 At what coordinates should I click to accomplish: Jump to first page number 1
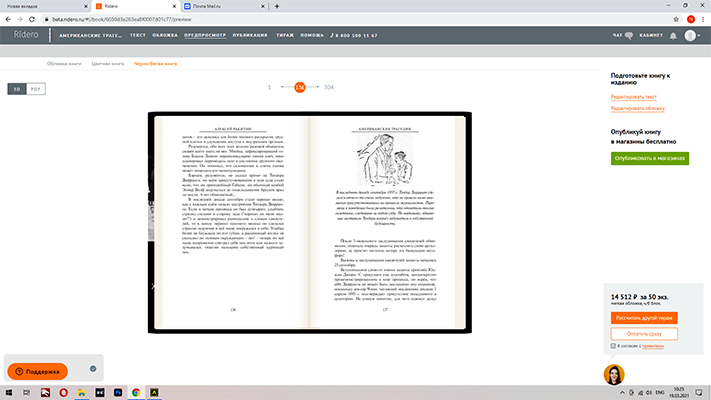coord(269,87)
